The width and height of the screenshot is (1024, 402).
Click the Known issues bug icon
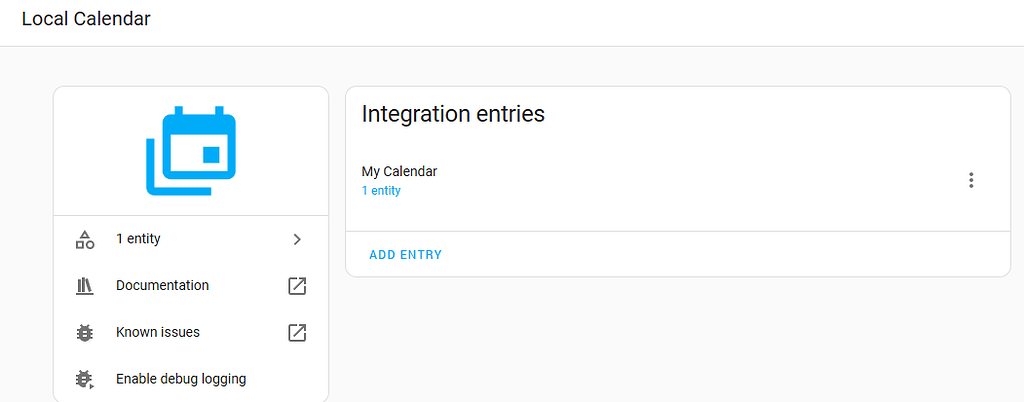[x=85, y=332]
